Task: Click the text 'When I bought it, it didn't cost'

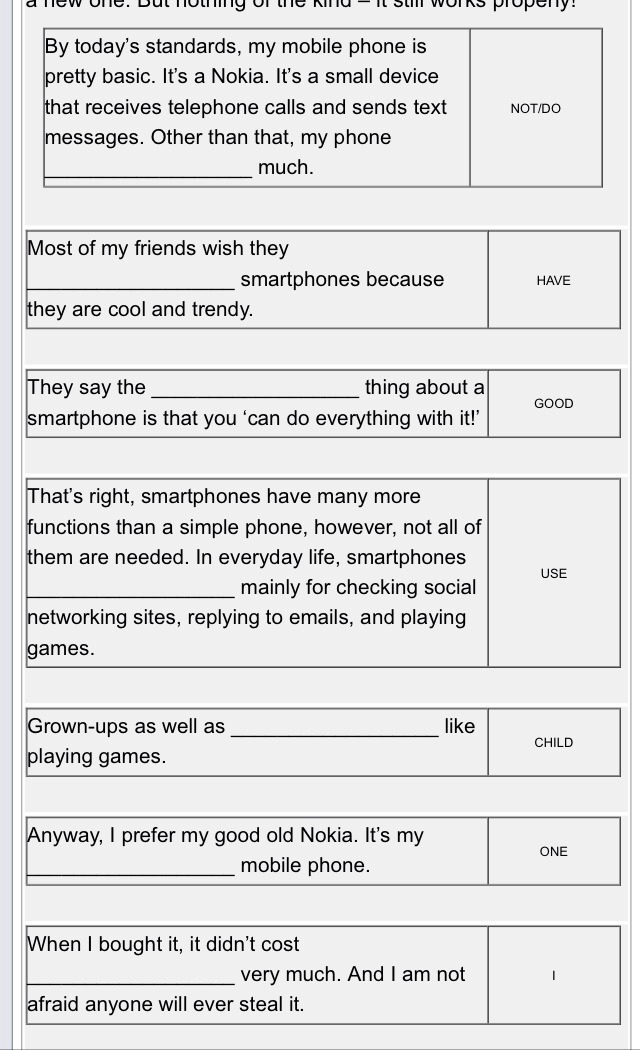Action: click(163, 944)
